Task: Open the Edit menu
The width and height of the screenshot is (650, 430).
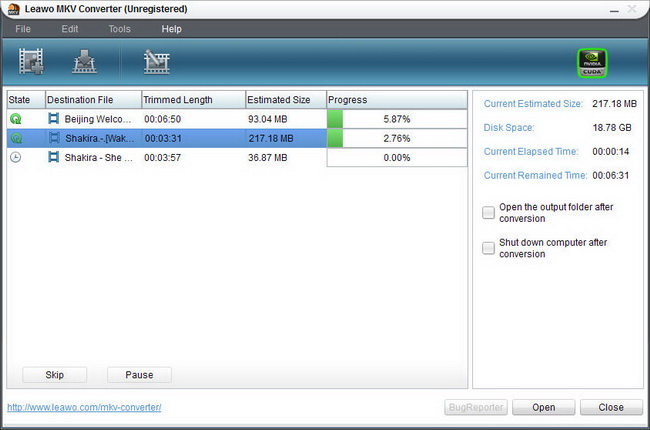Action: (70, 29)
